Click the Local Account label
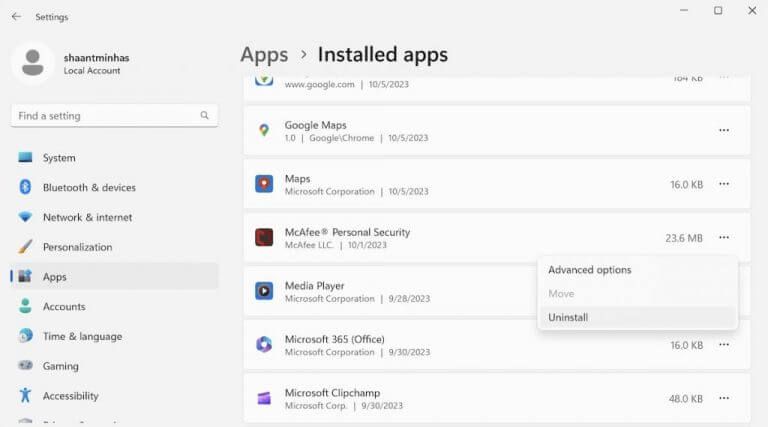 click(92, 71)
